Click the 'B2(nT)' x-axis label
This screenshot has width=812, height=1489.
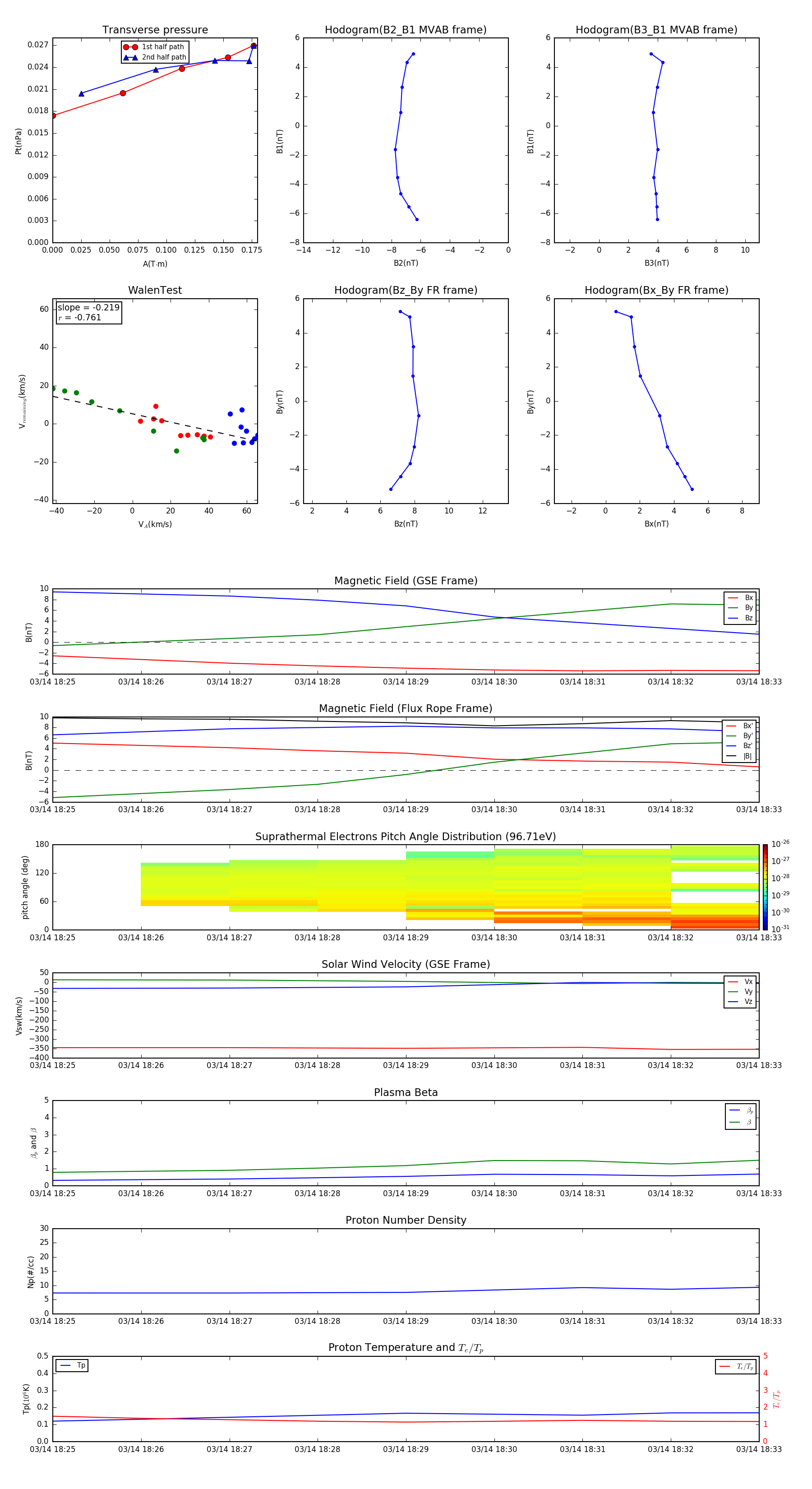(406, 264)
